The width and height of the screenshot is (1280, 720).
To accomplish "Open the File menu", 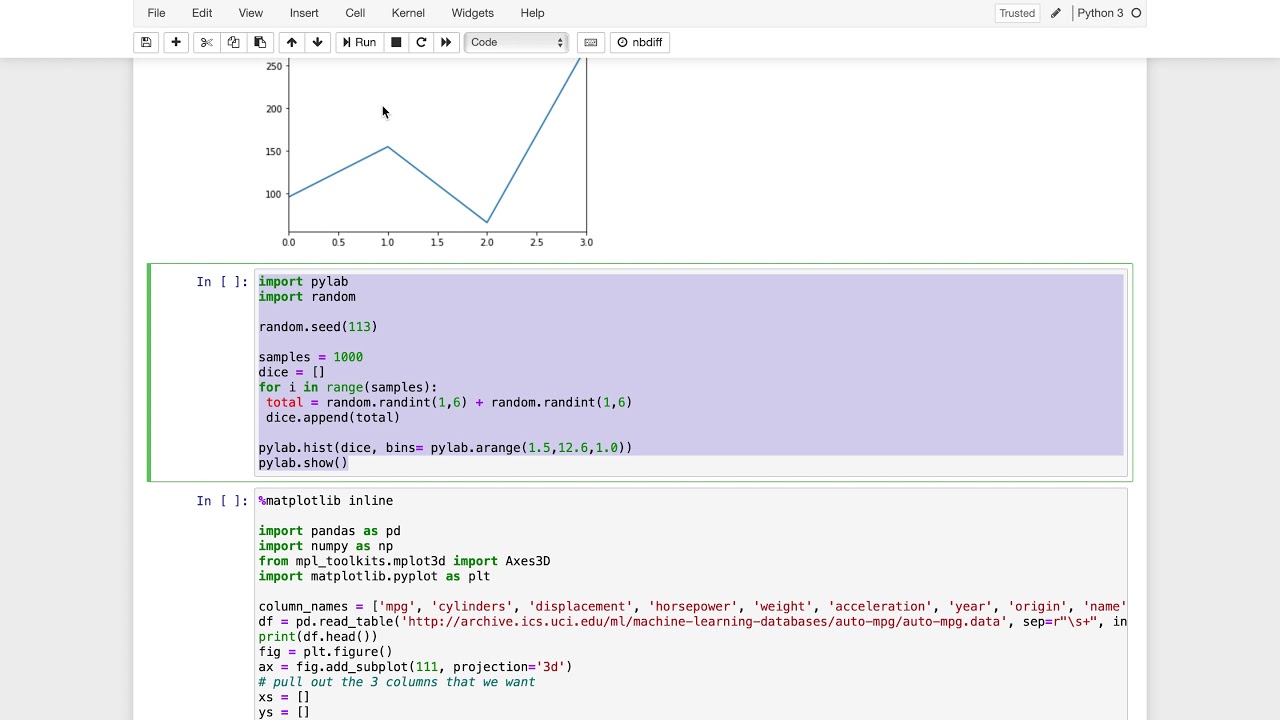I will click(x=157, y=13).
